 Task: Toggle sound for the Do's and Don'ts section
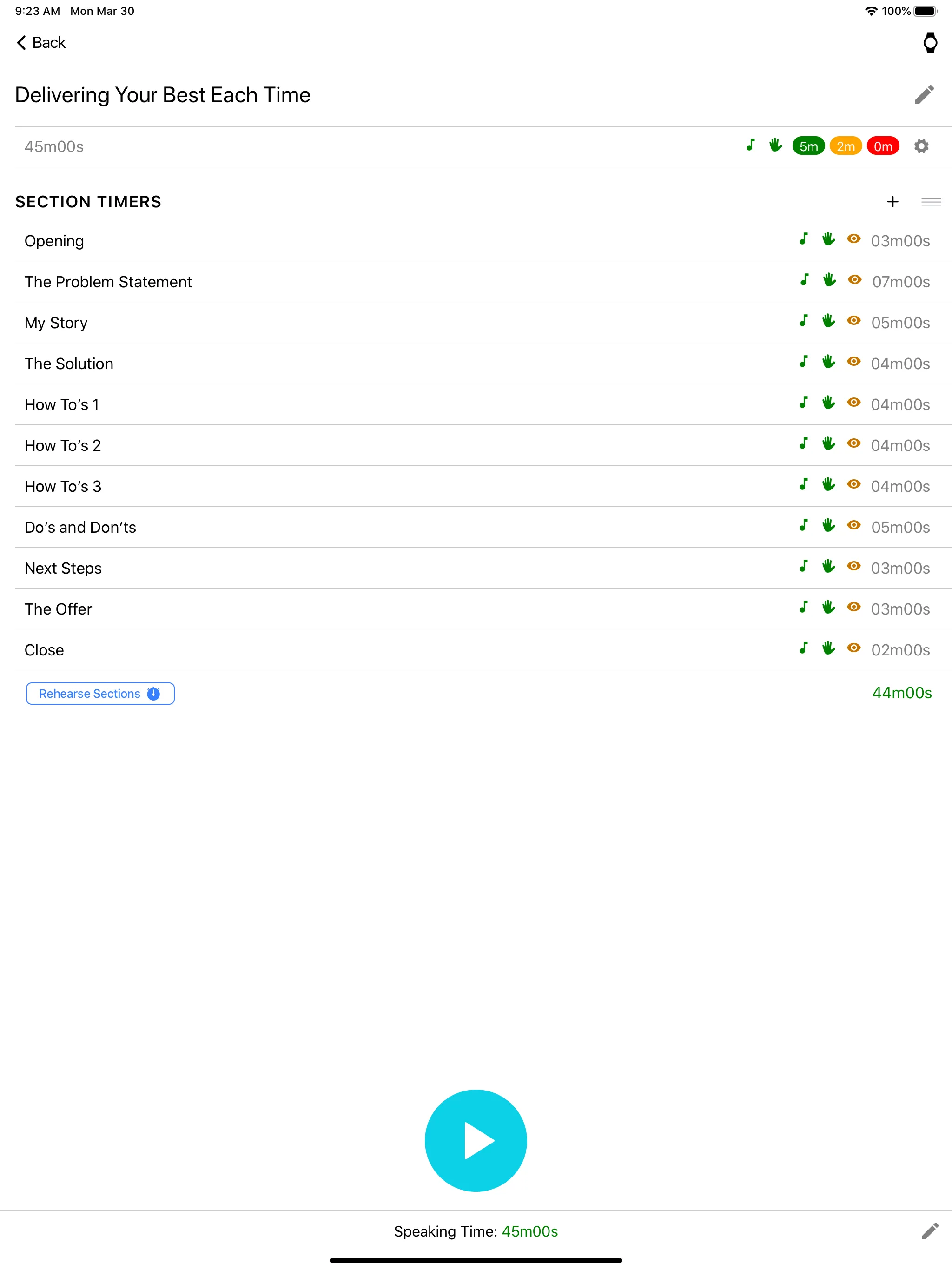pos(803,525)
